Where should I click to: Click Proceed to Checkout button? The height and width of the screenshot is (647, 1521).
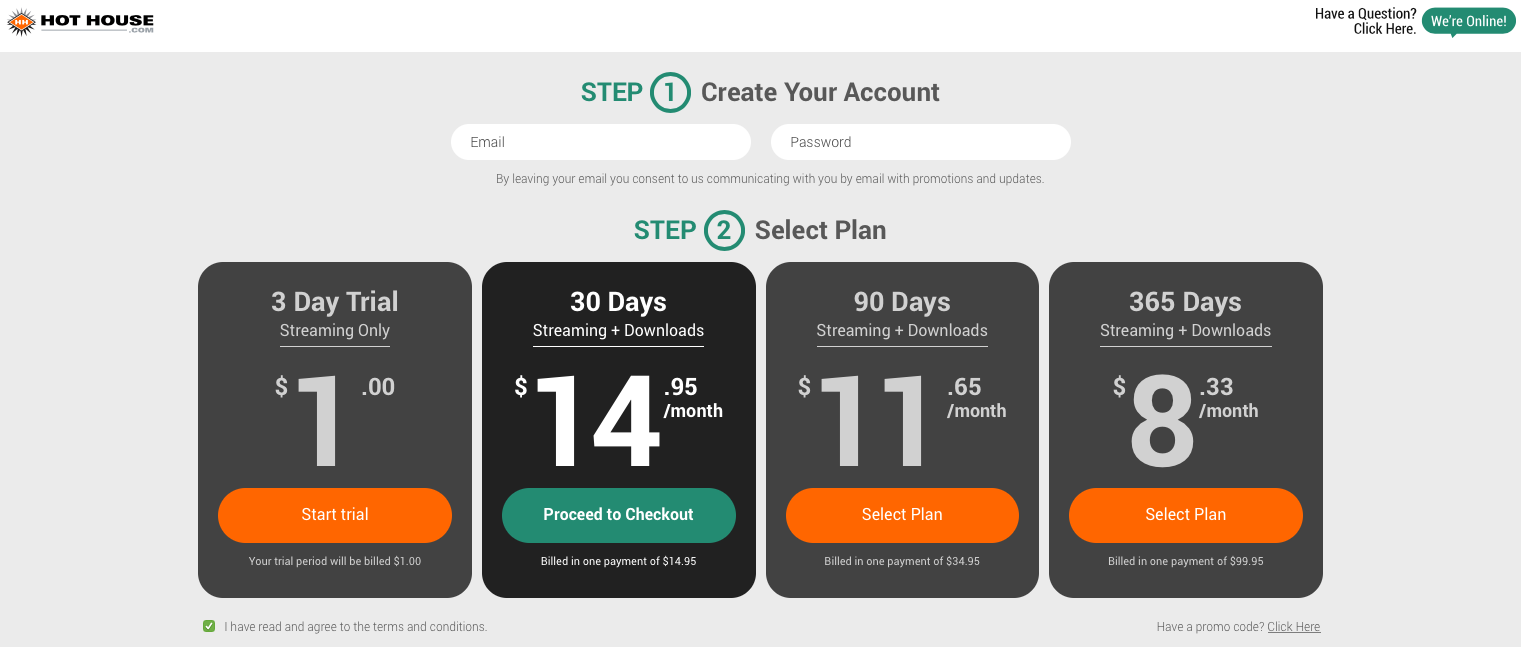[x=618, y=515]
